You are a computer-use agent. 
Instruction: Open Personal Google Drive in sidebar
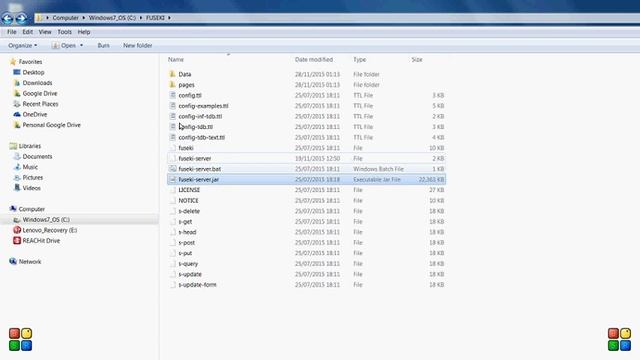(x=51, y=125)
